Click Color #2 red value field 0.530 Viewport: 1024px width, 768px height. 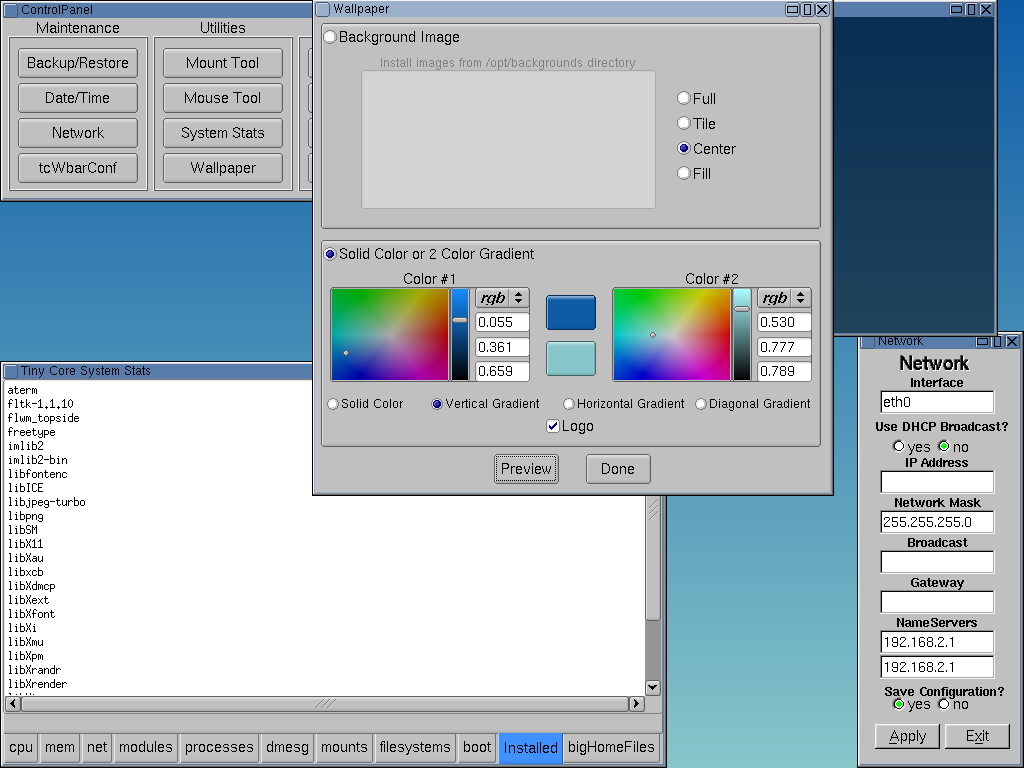tap(784, 322)
